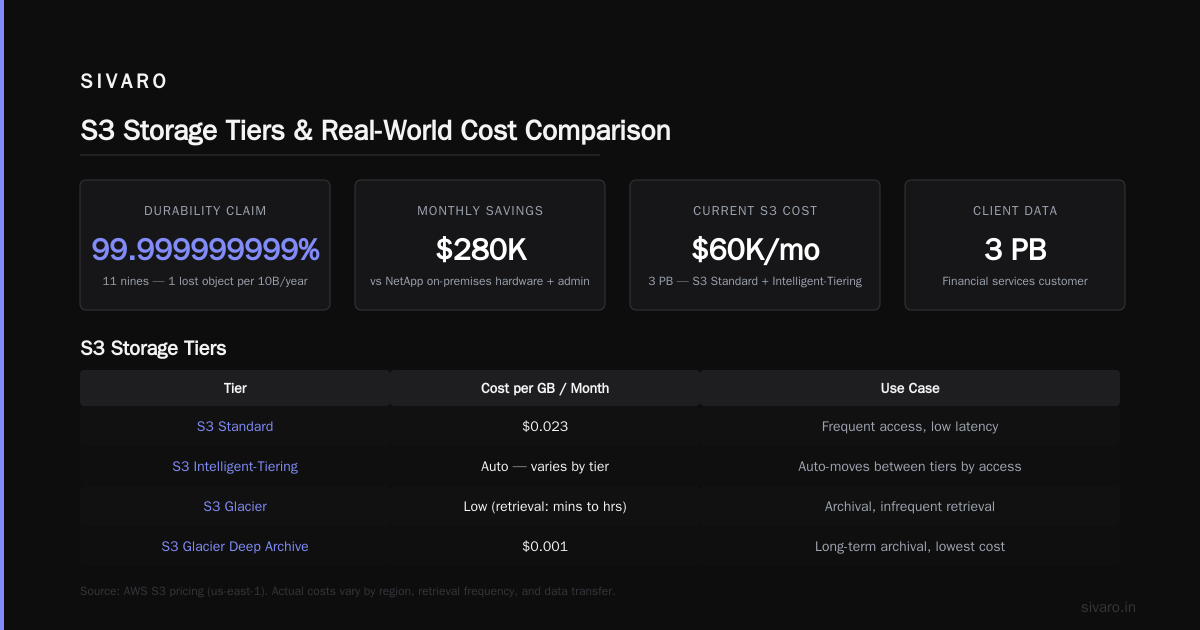Click the DURABILITY CLAIM label
1200x630 pixels.
tap(205, 211)
